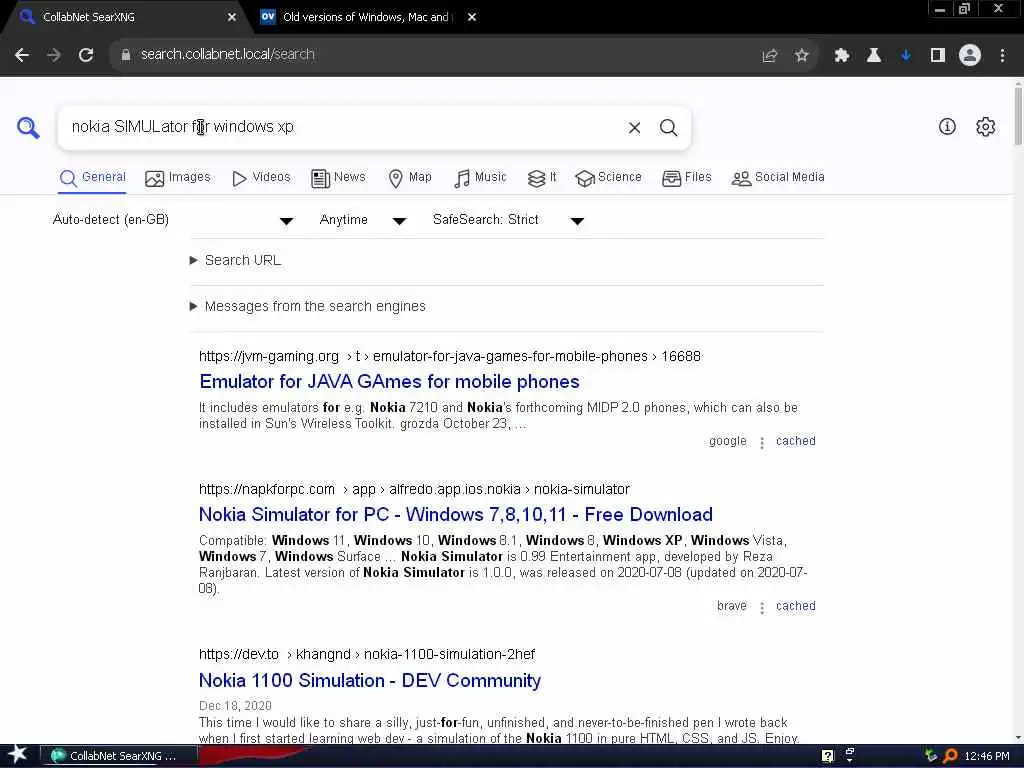Open the SafeSearch: Strict dropdown
Screen dimensions: 1024x768
coord(508,220)
